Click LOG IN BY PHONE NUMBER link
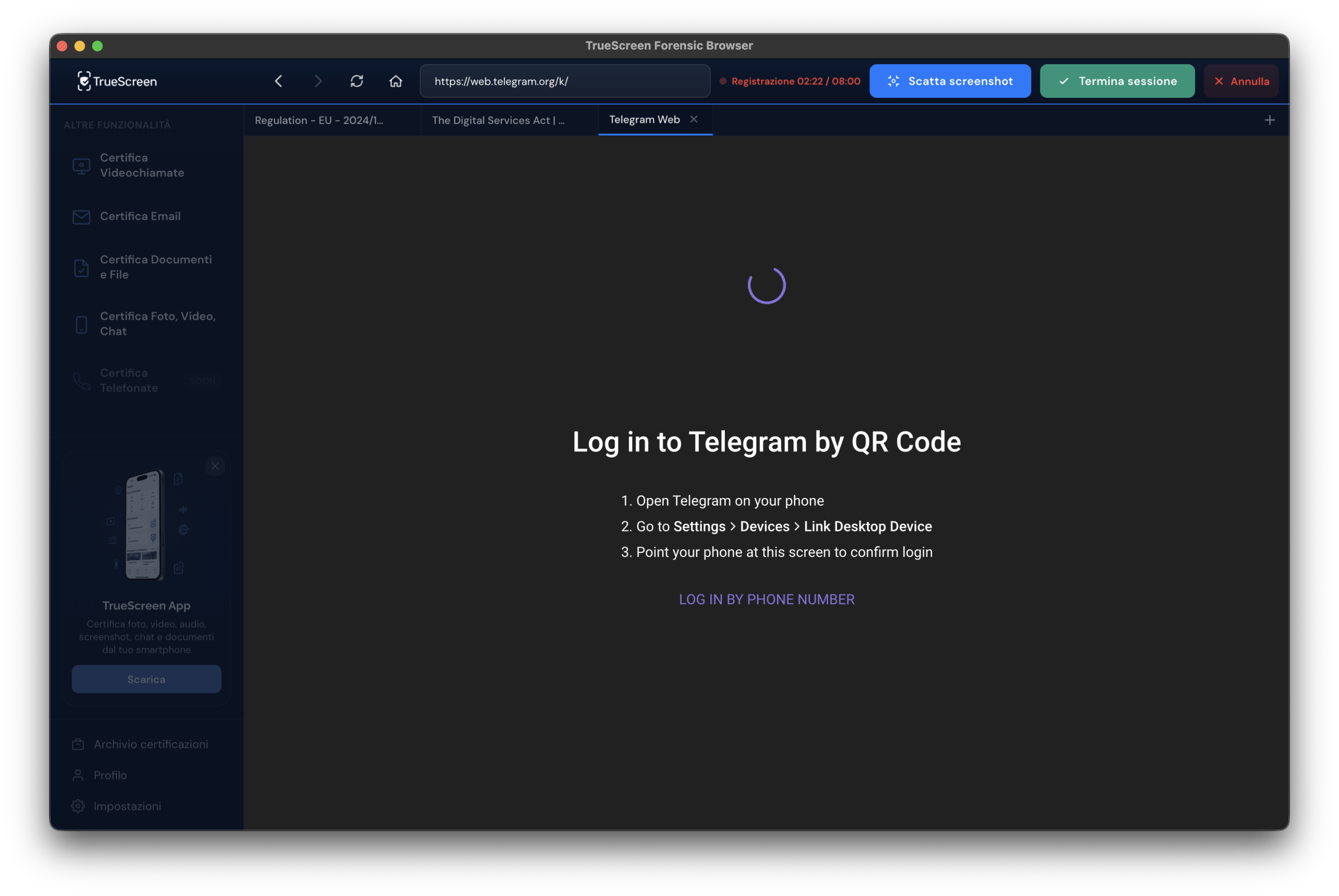1339x896 pixels. tap(766, 599)
